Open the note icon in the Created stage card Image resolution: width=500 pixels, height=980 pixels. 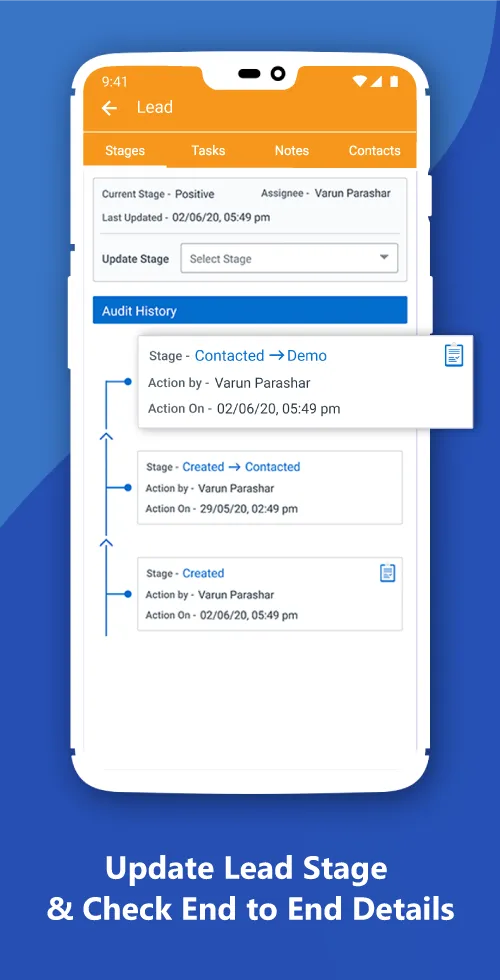388,572
